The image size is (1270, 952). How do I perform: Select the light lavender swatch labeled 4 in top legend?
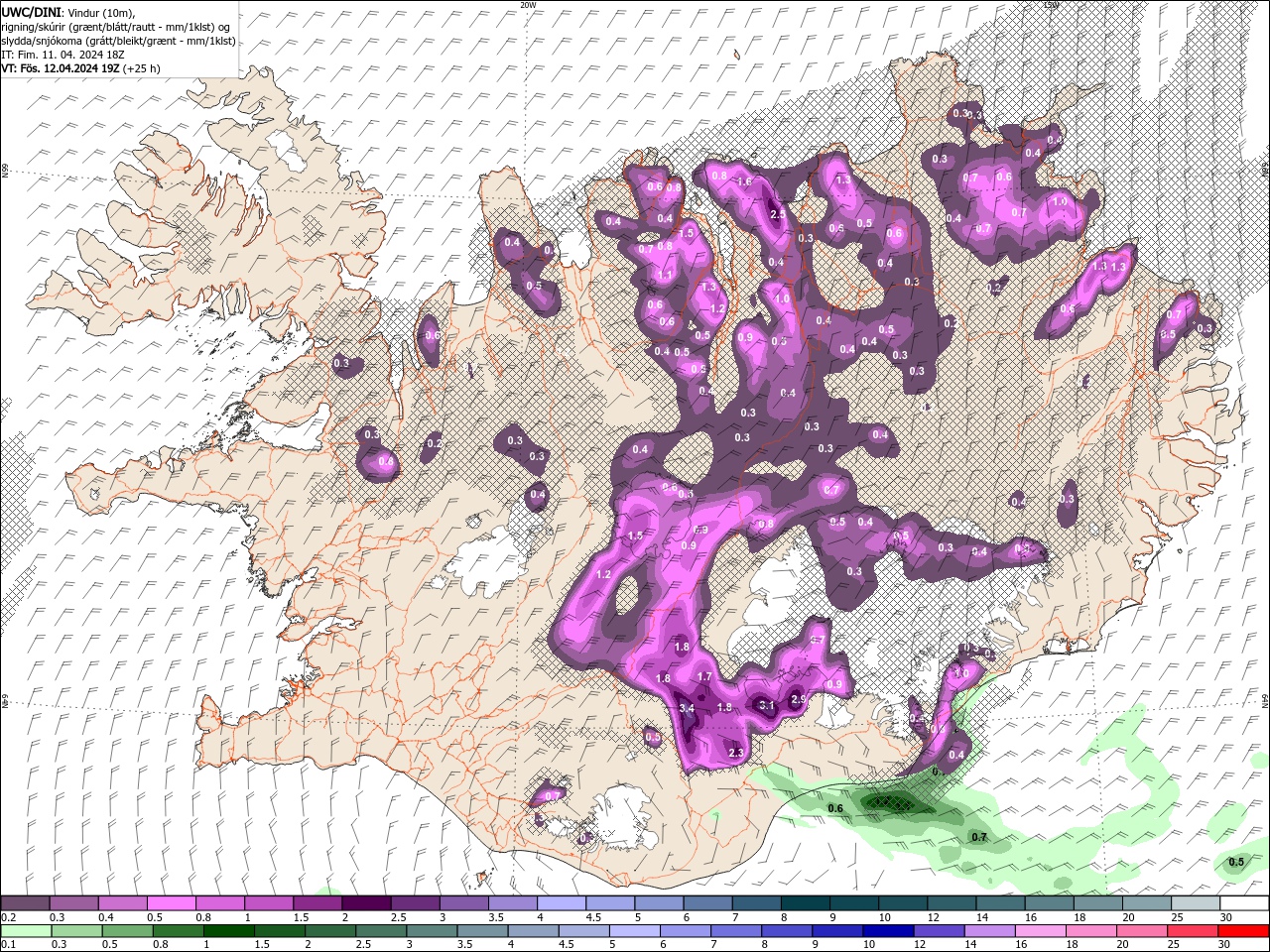[561, 903]
